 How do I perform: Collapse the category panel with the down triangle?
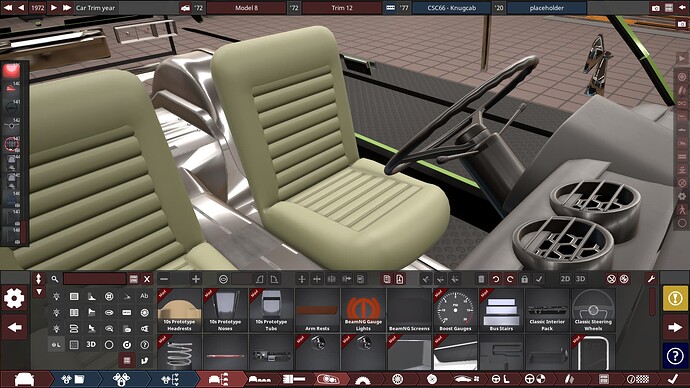click(x=39, y=291)
